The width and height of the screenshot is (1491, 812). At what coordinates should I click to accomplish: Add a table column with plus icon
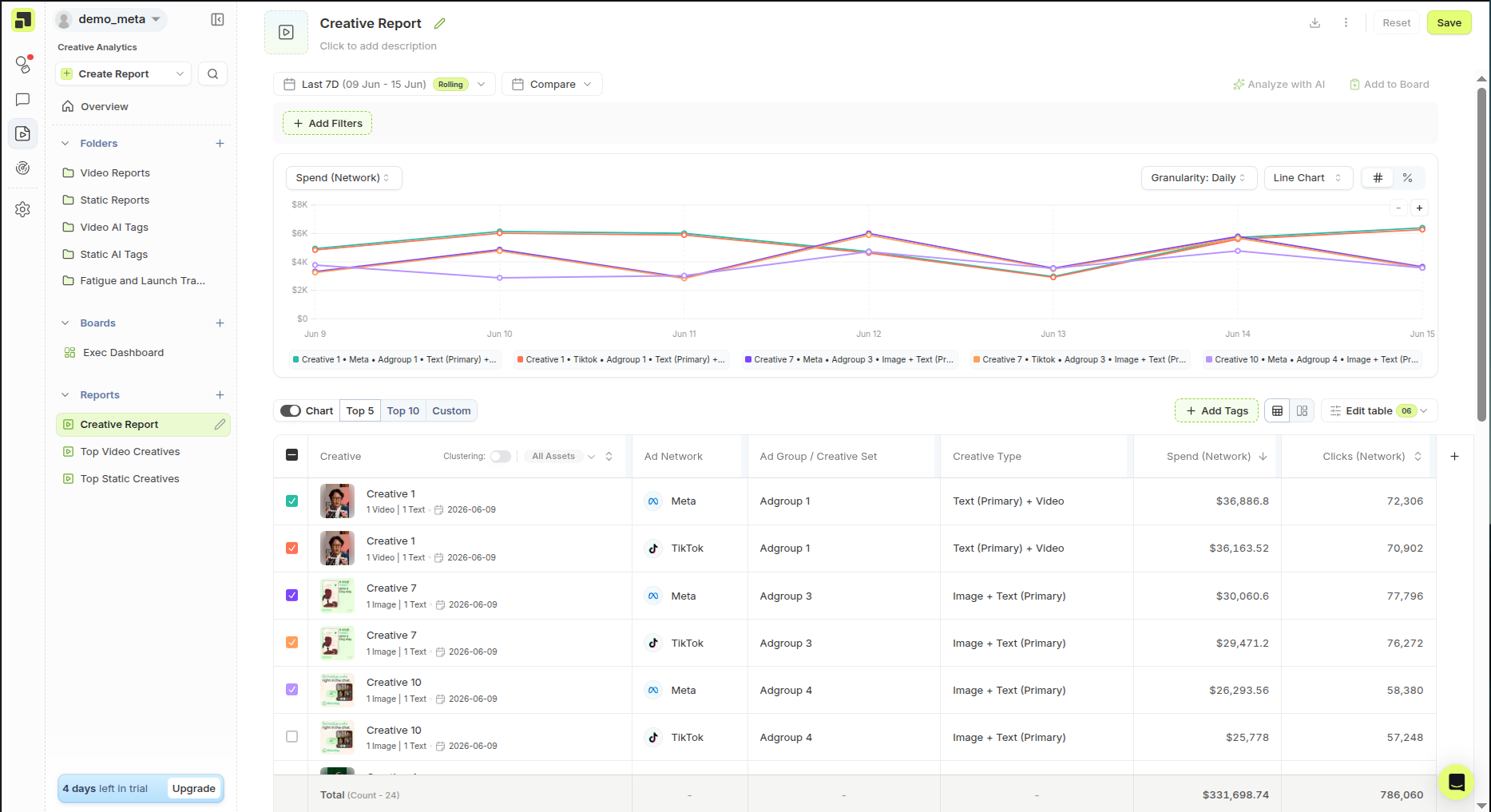pyautogui.click(x=1454, y=456)
